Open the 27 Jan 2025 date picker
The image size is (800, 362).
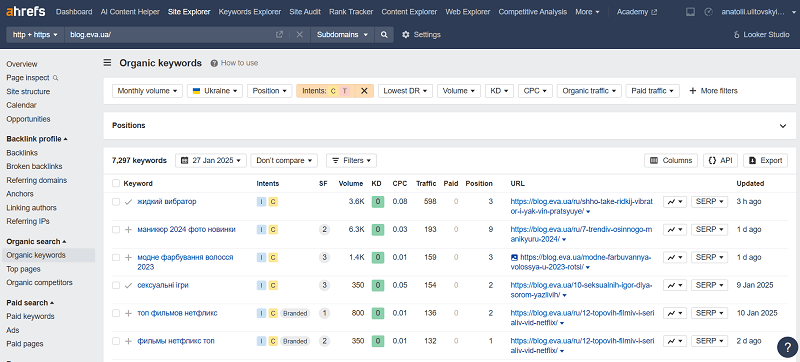211,160
